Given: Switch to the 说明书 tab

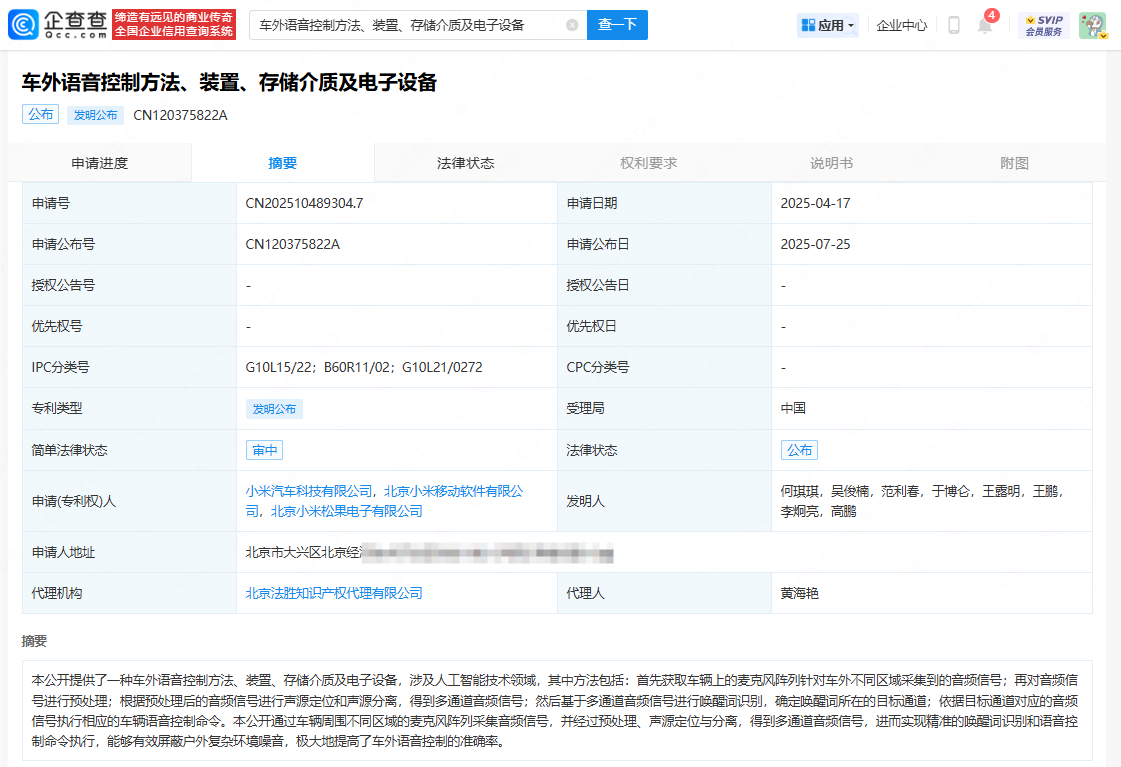Looking at the screenshot, I should tap(831, 163).
